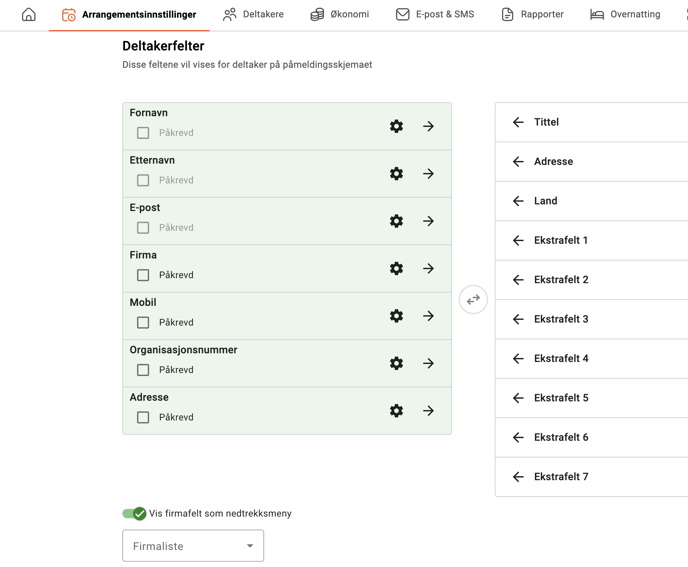This screenshot has height=567, width=688.
Task: Open the Rapporter tab
Action: click(x=532, y=15)
